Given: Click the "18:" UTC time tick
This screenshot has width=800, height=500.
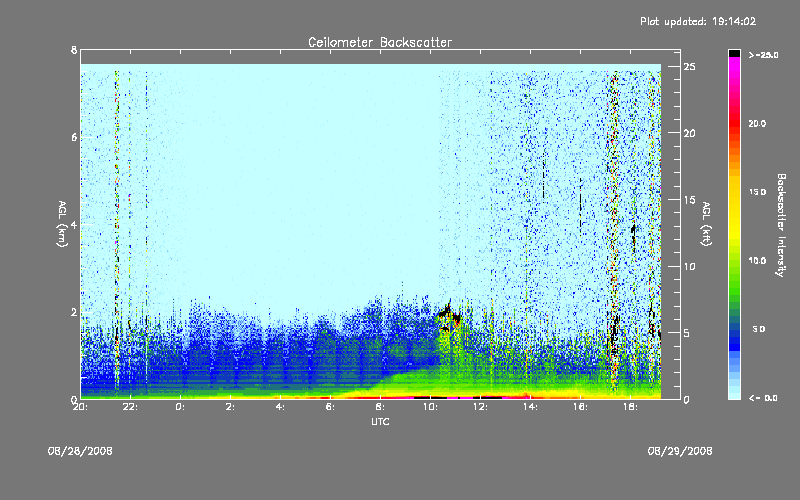Looking at the screenshot, I should [x=630, y=407].
